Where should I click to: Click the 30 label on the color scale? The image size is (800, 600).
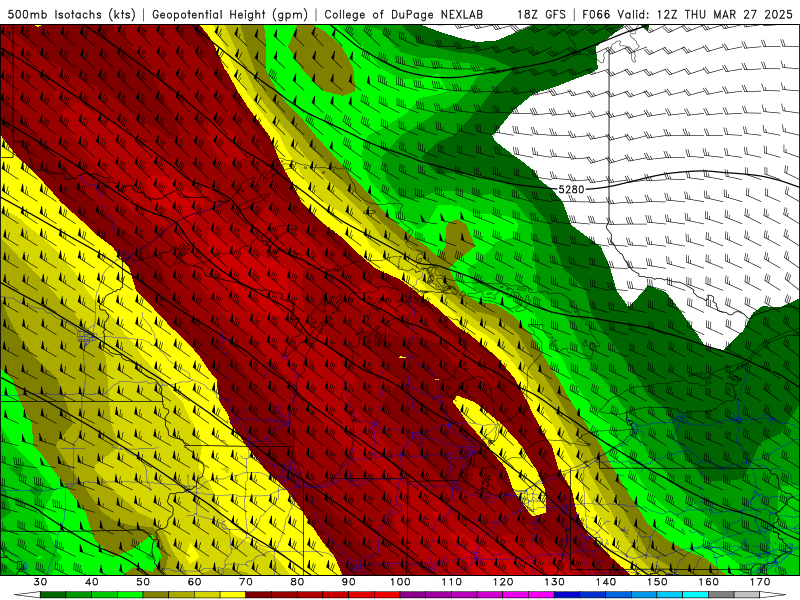point(40,582)
